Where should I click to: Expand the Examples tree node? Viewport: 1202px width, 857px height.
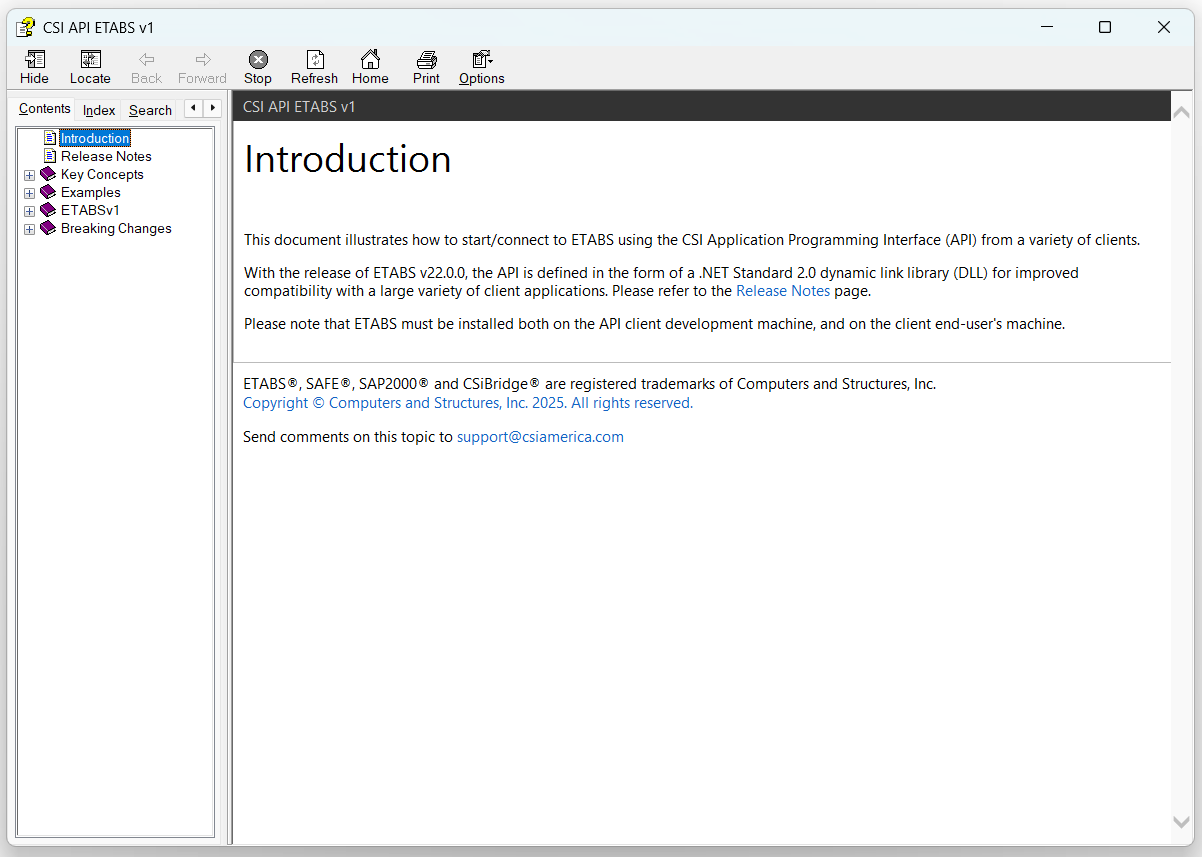[29, 193]
